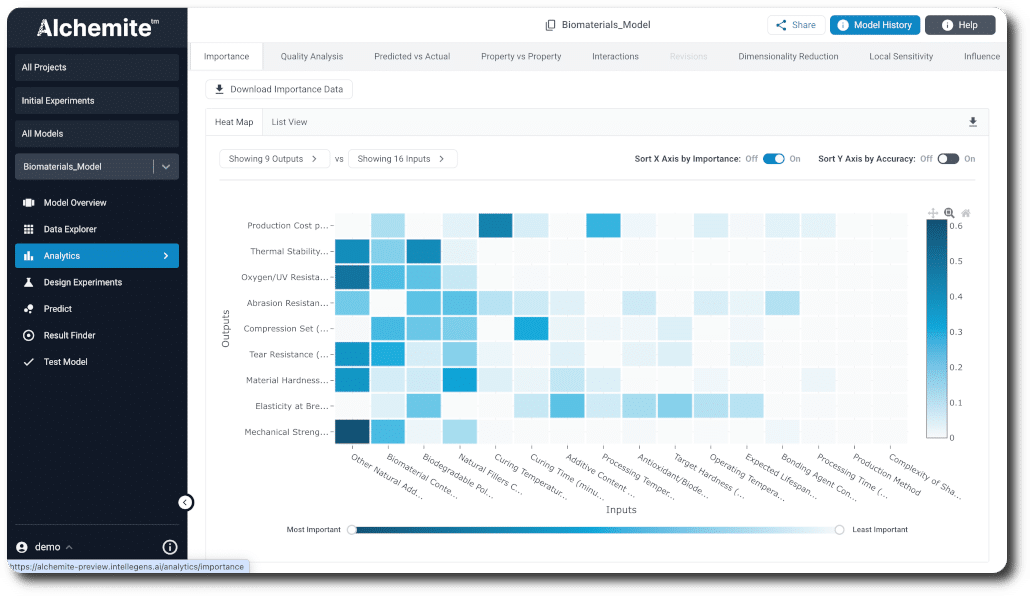Screen dimensions: 1030x596
Task: Click the Download Importance Data button
Action: (279, 89)
